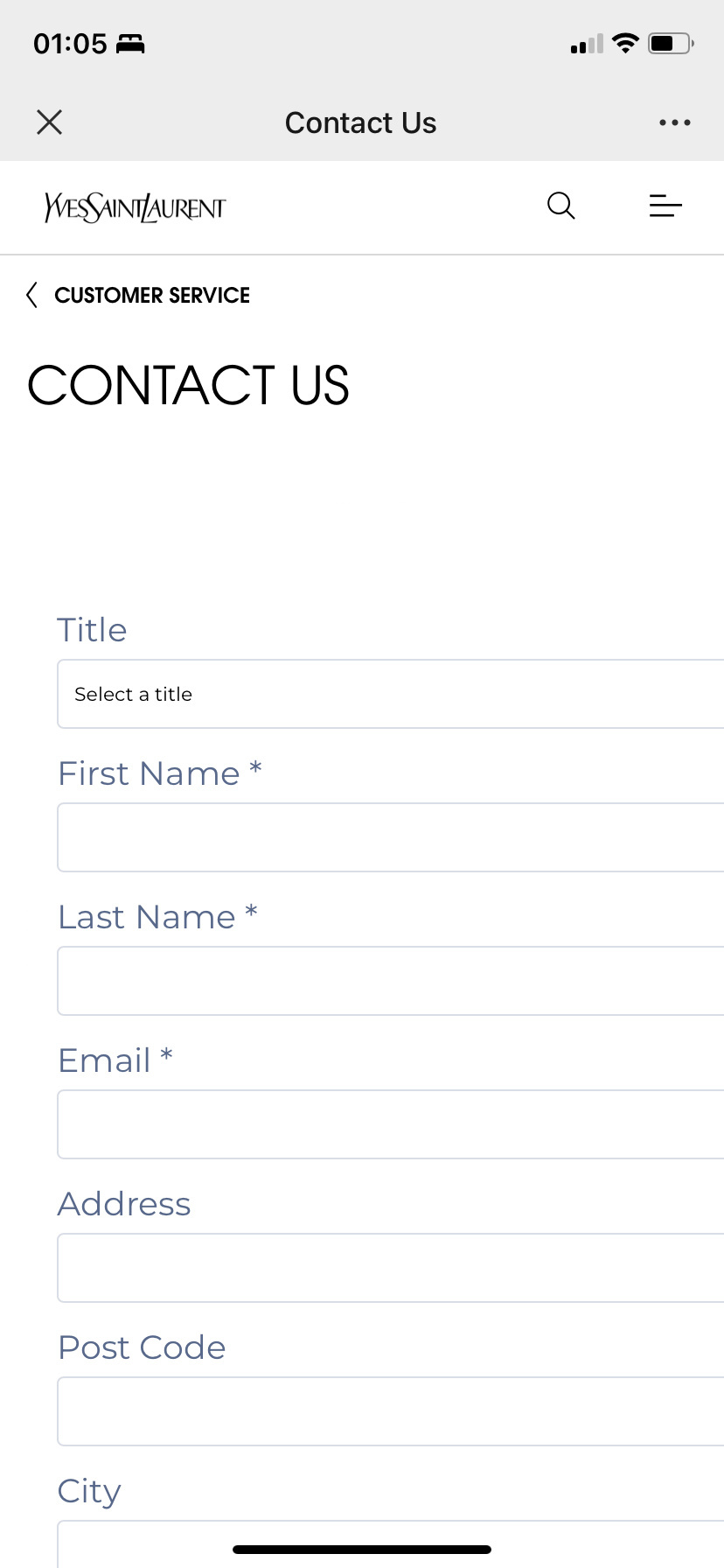This screenshot has height=1568, width=724.
Task: Click the large CONTACT US page heading
Action: 189,386
